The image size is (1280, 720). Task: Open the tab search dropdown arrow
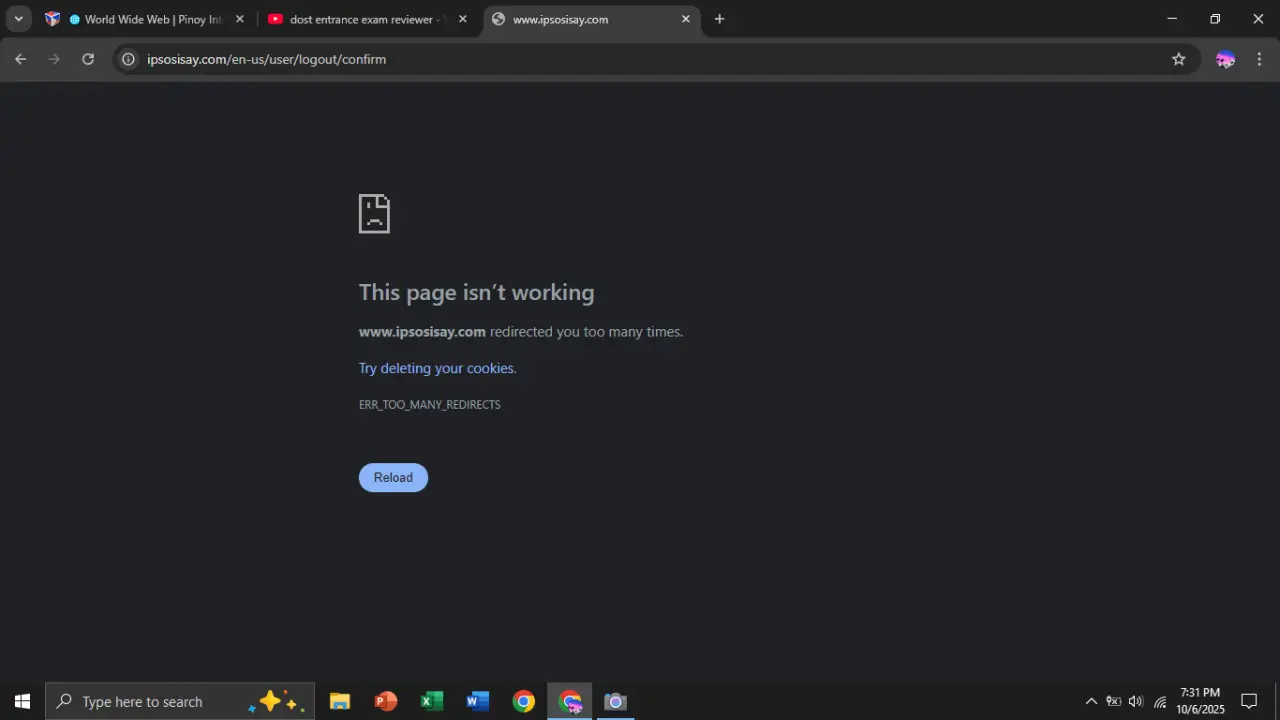coord(18,19)
